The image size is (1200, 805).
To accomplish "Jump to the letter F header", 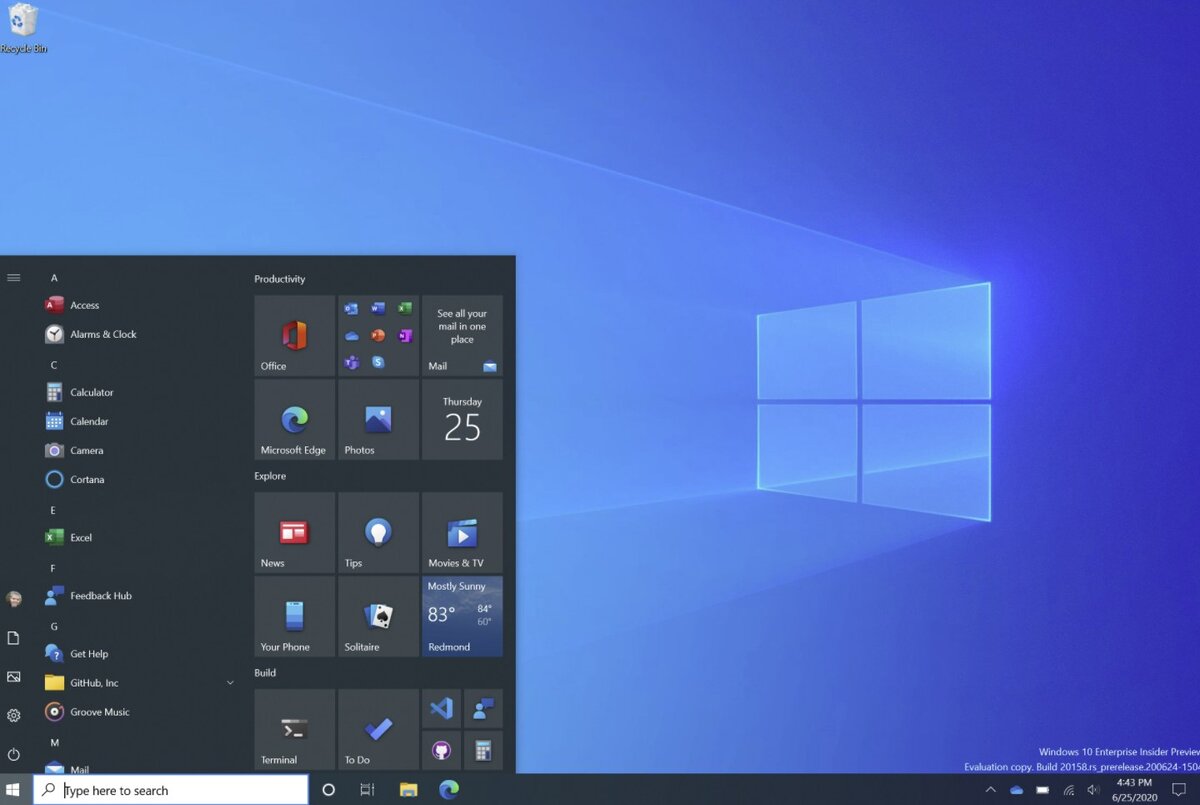I will pyautogui.click(x=53, y=568).
